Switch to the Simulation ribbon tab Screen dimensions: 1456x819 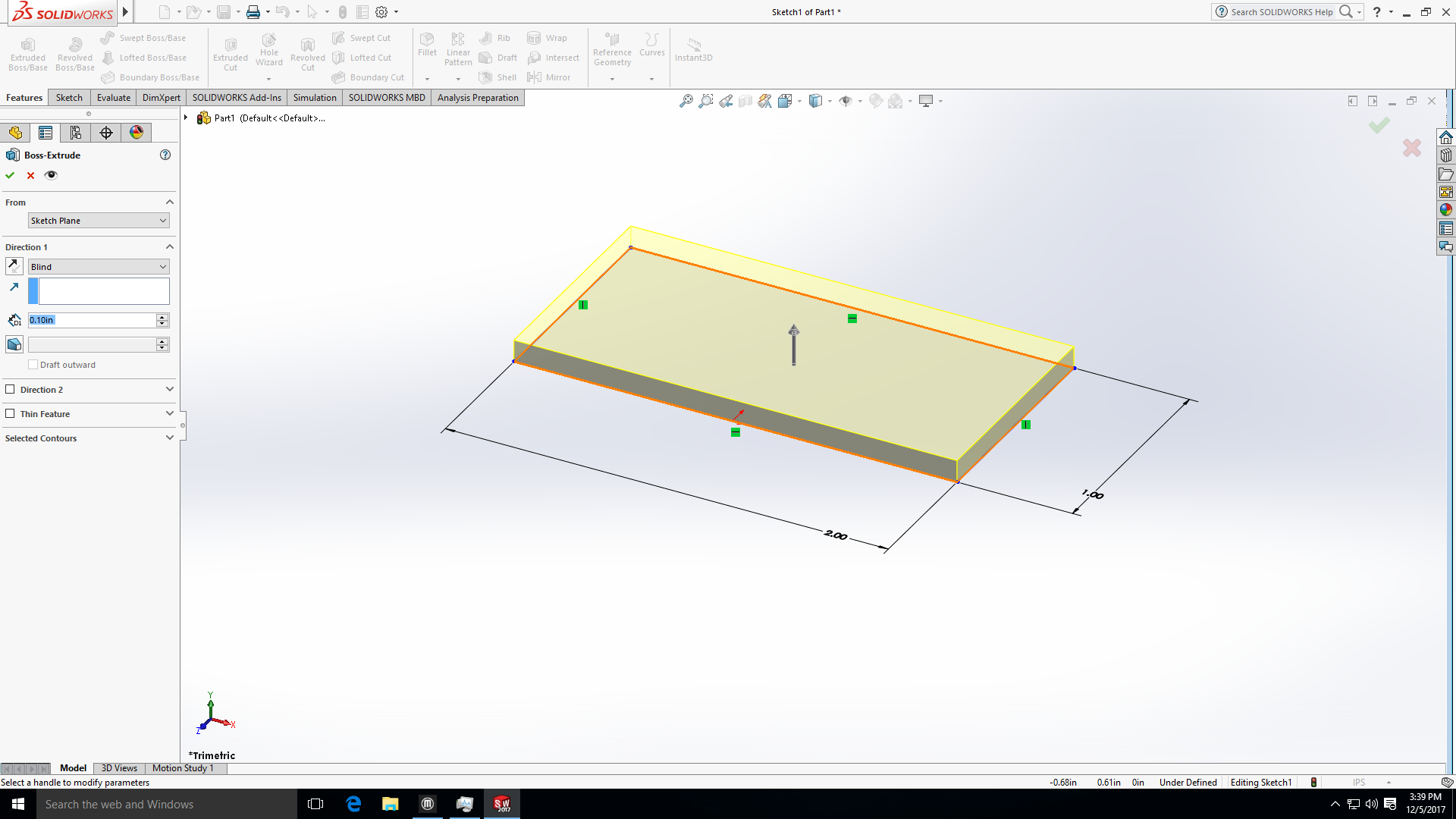[x=314, y=97]
